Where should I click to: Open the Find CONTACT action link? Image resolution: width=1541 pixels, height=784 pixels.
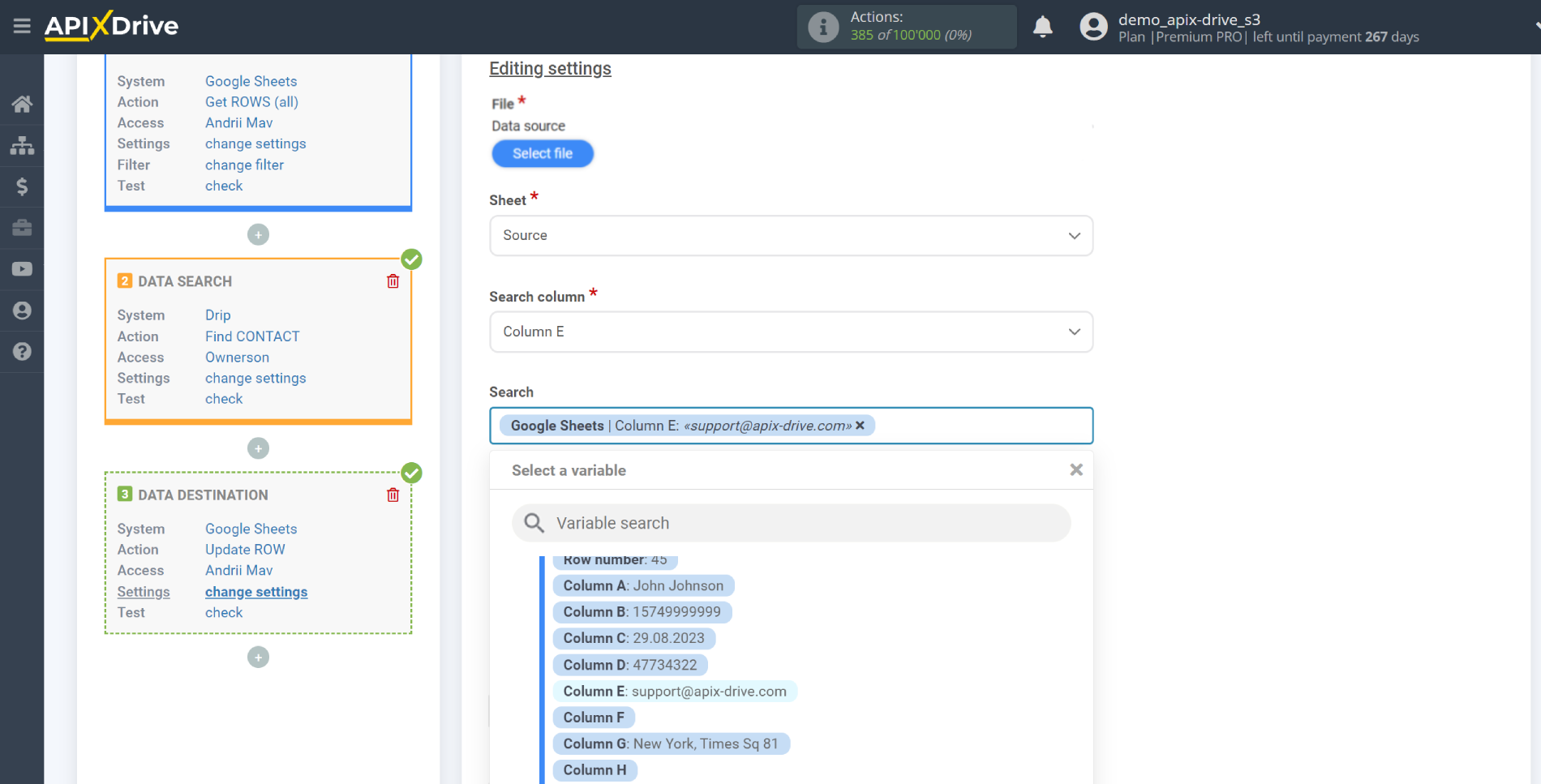(252, 336)
